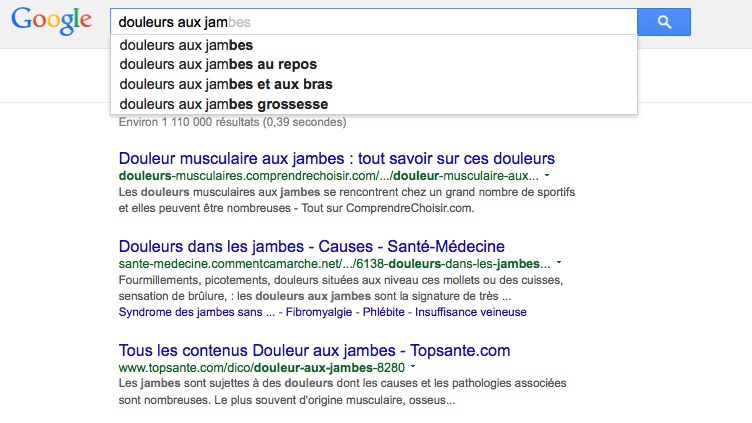
Task: Expand dropdown arrow beside commentcamarche.net URL
Action: click(559, 263)
